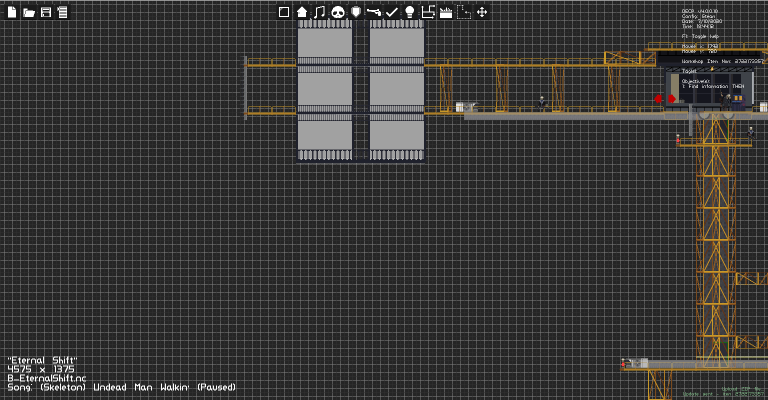This screenshot has height=400, width=768.
Task: Select the lightbulb lighting tool
Action: click(x=409, y=12)
